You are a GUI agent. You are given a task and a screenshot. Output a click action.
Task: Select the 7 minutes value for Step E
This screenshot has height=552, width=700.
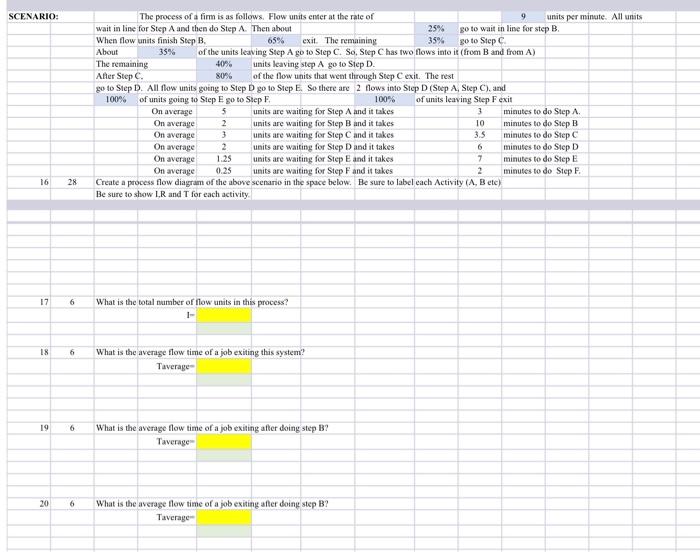coord(480,159)
